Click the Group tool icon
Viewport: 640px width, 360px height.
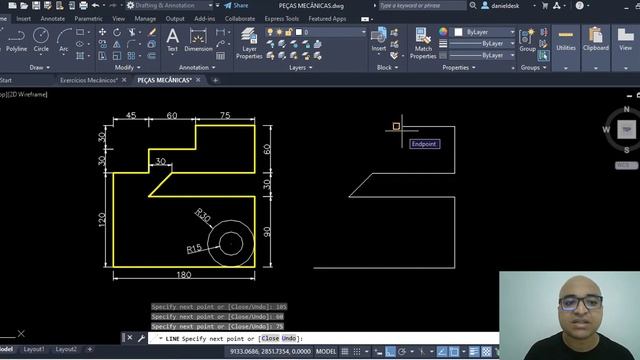[527, 40]
